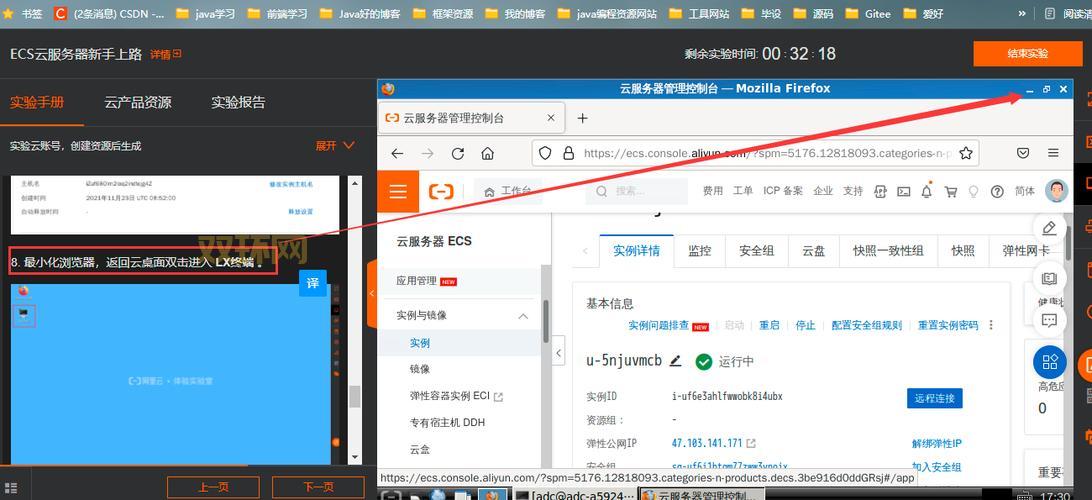The width and height of the screenshot is (1092, 500).
Task: Click the floating chat feedback icon
Action: point(1049,320)
